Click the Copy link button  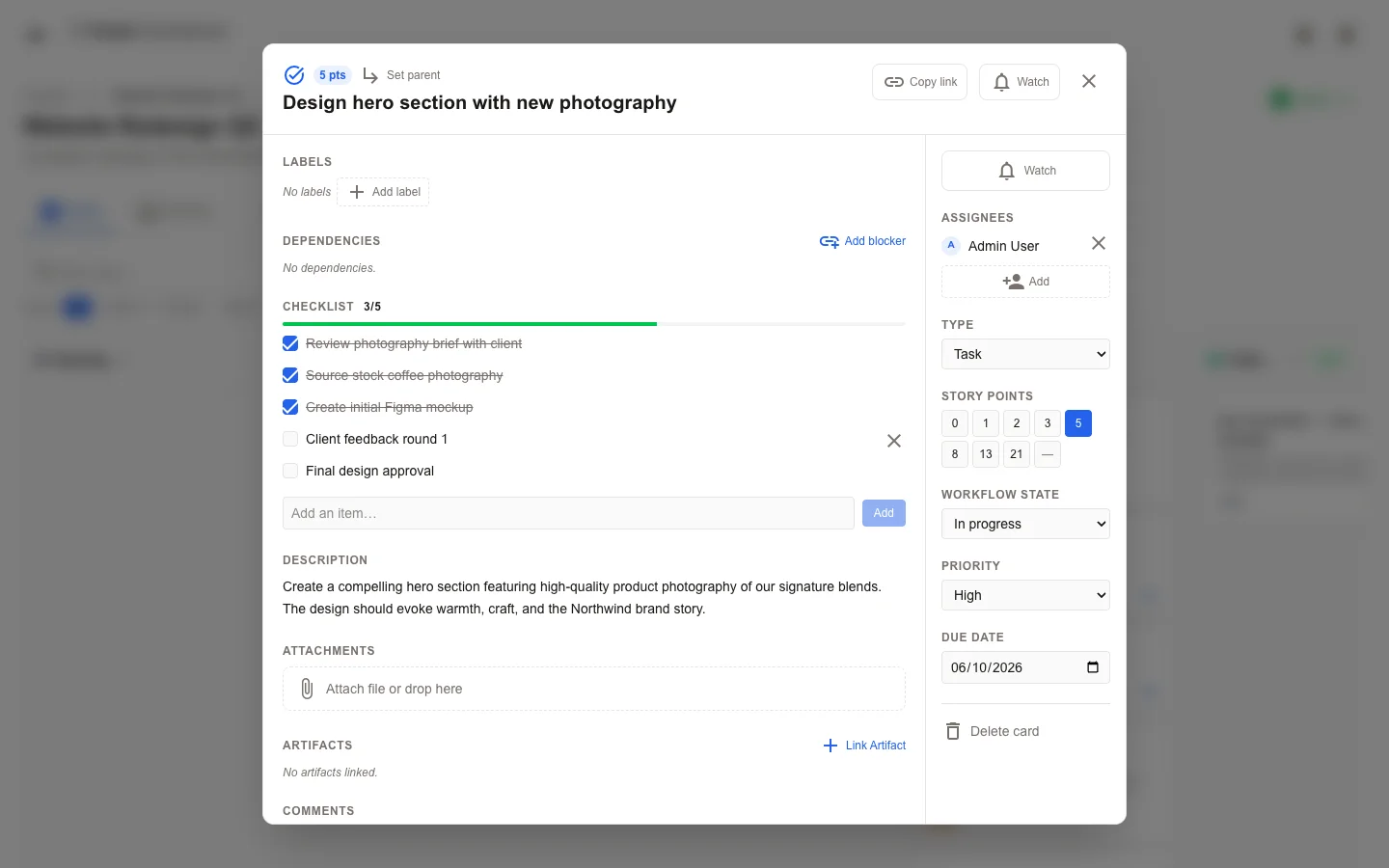(x=920, y=82)
